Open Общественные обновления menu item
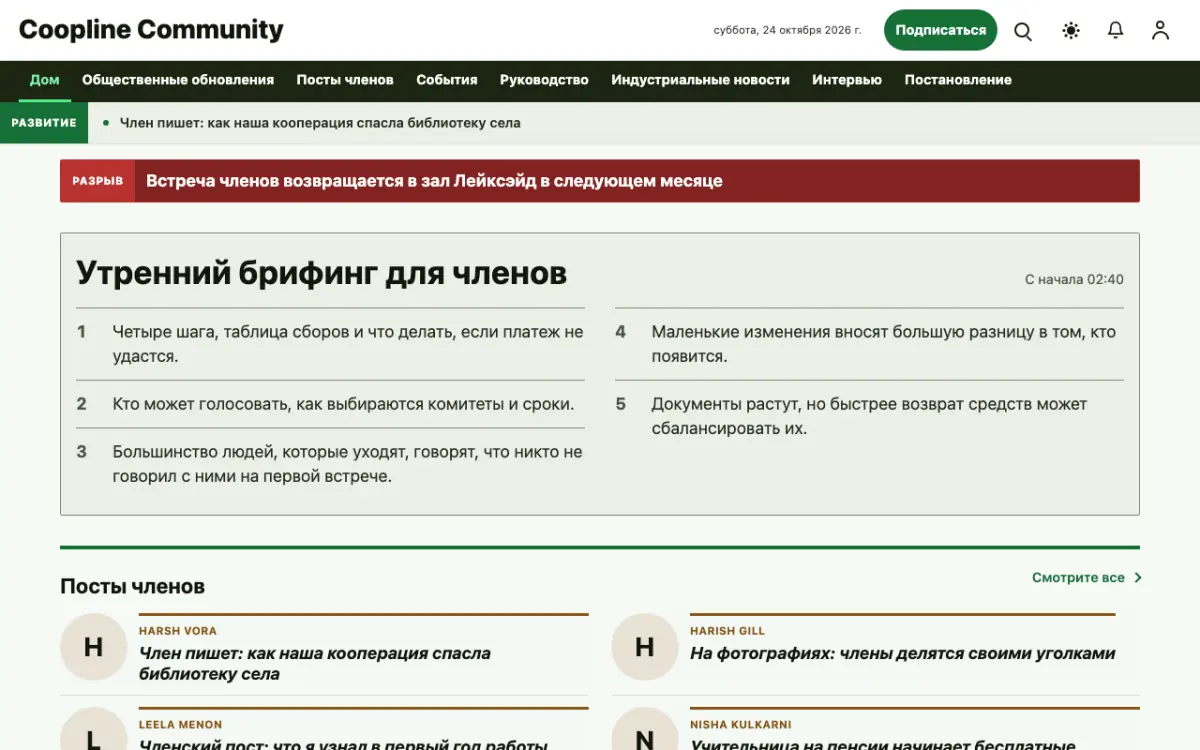Viewport: 1200px width, 750px height. (x=178, y=80)
